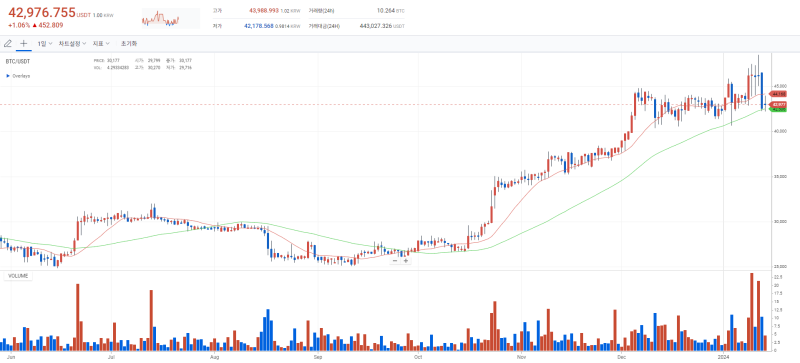Select the crosshair plus tool
The width and height of the screenshot is (800, 363).
[x=23, y=44]
